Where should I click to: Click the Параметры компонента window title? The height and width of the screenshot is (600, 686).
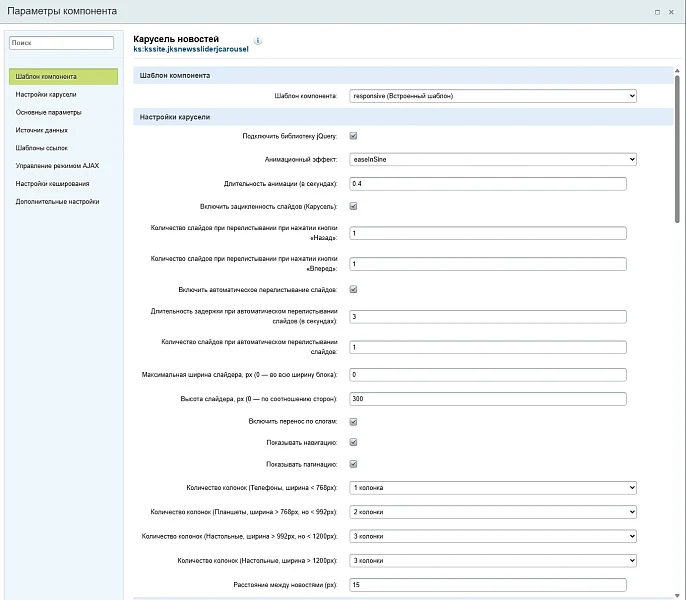pyautogui.click(x=62, y=11)
